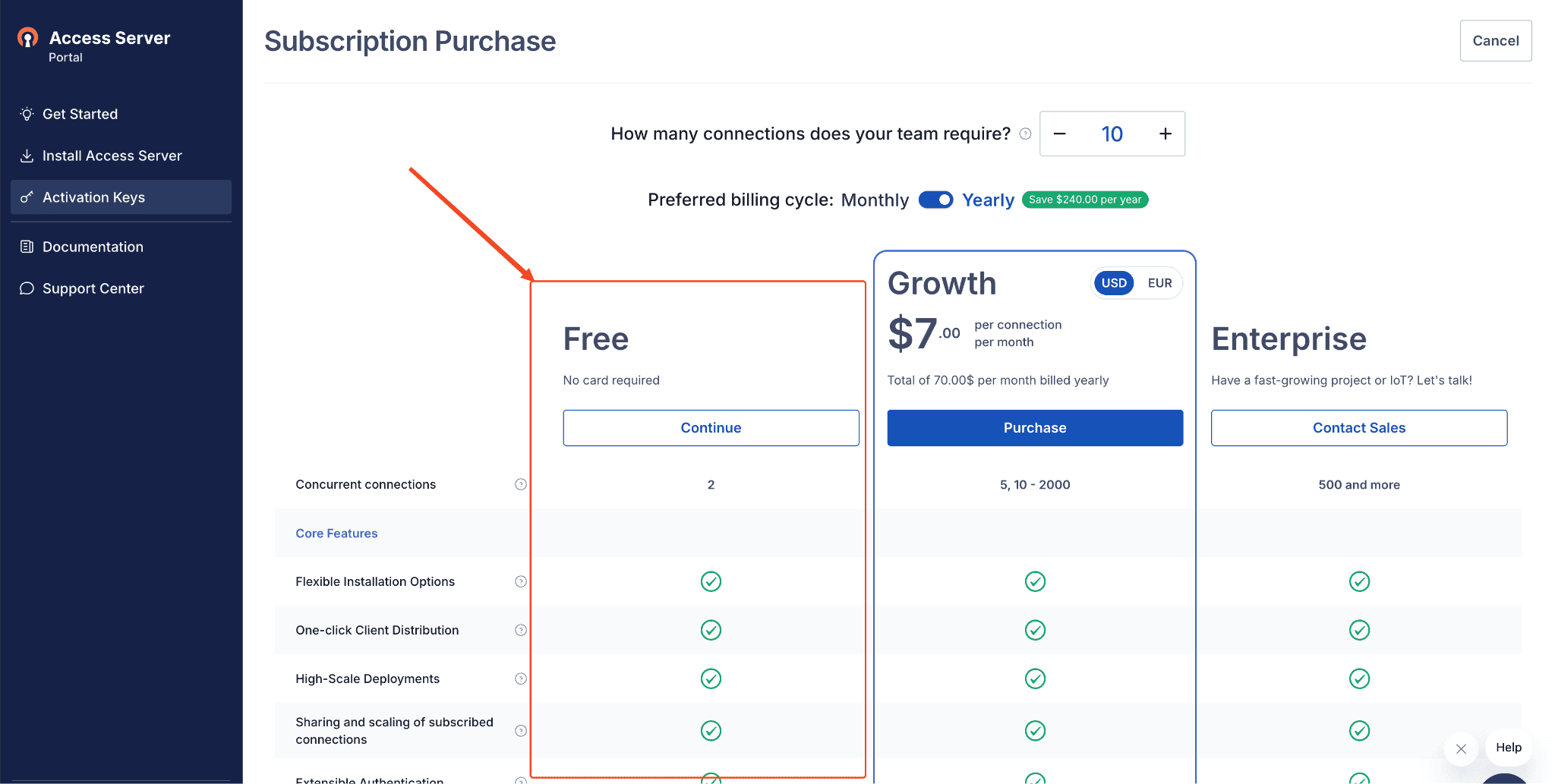Image resolution: width=1555 pixels, height=784 pixels.
Task: Open Get Started in sidebar
Action: [x=80, y=114]
